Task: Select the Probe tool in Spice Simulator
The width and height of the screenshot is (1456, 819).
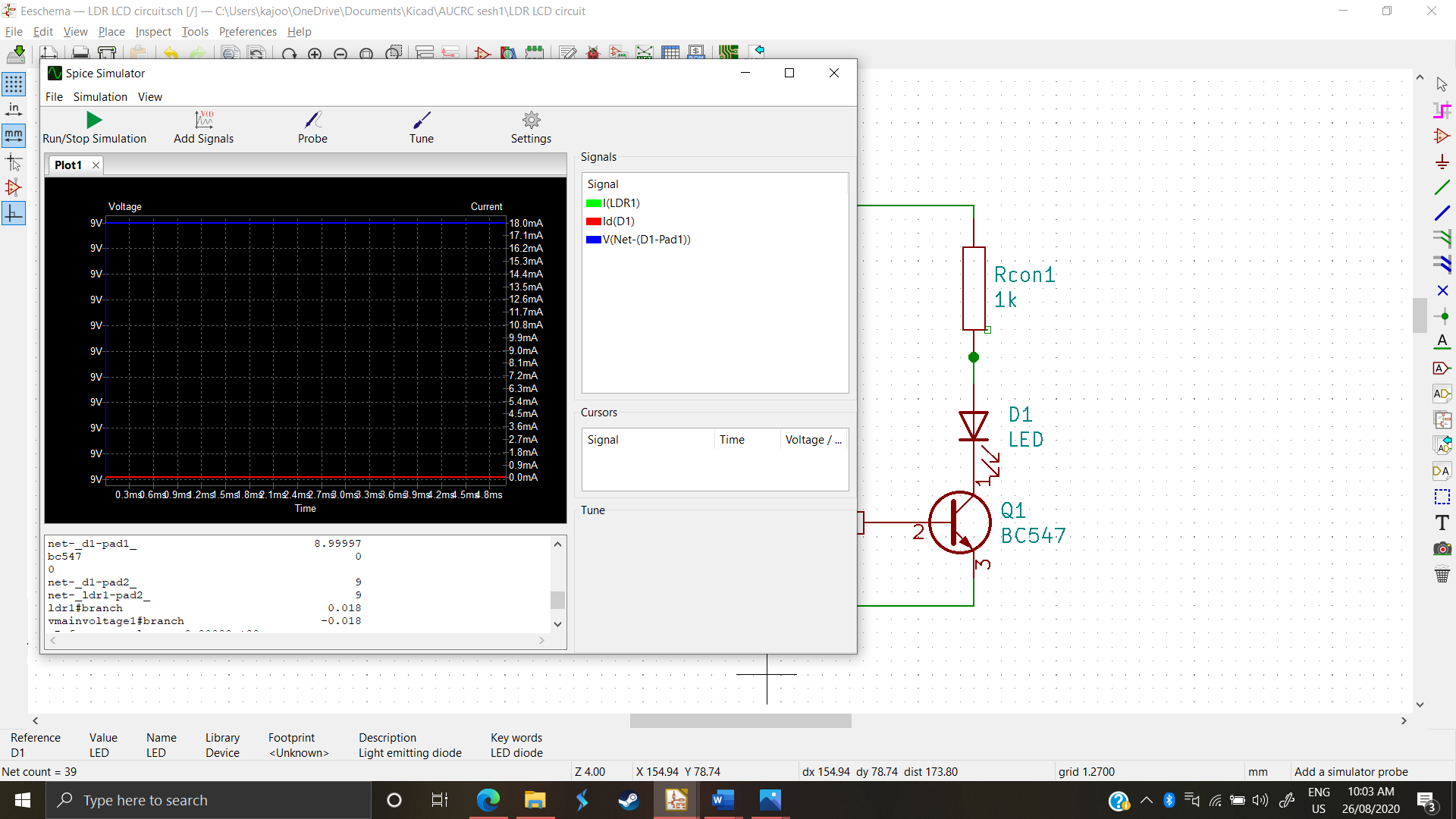Action: click(x=312, y=127)
